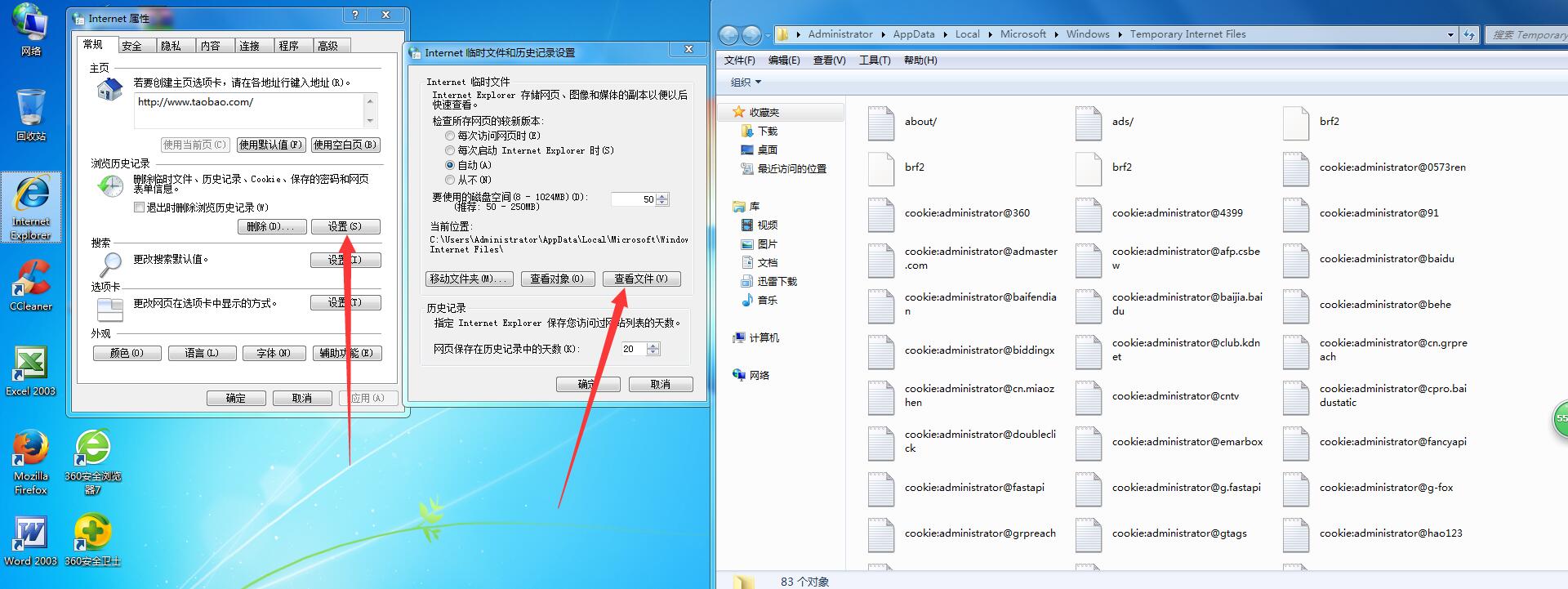Viewport: 1568px width, 589px height.
Task: Open the 工具(T) menu in Explorer
Action: [x=875, y=60]
